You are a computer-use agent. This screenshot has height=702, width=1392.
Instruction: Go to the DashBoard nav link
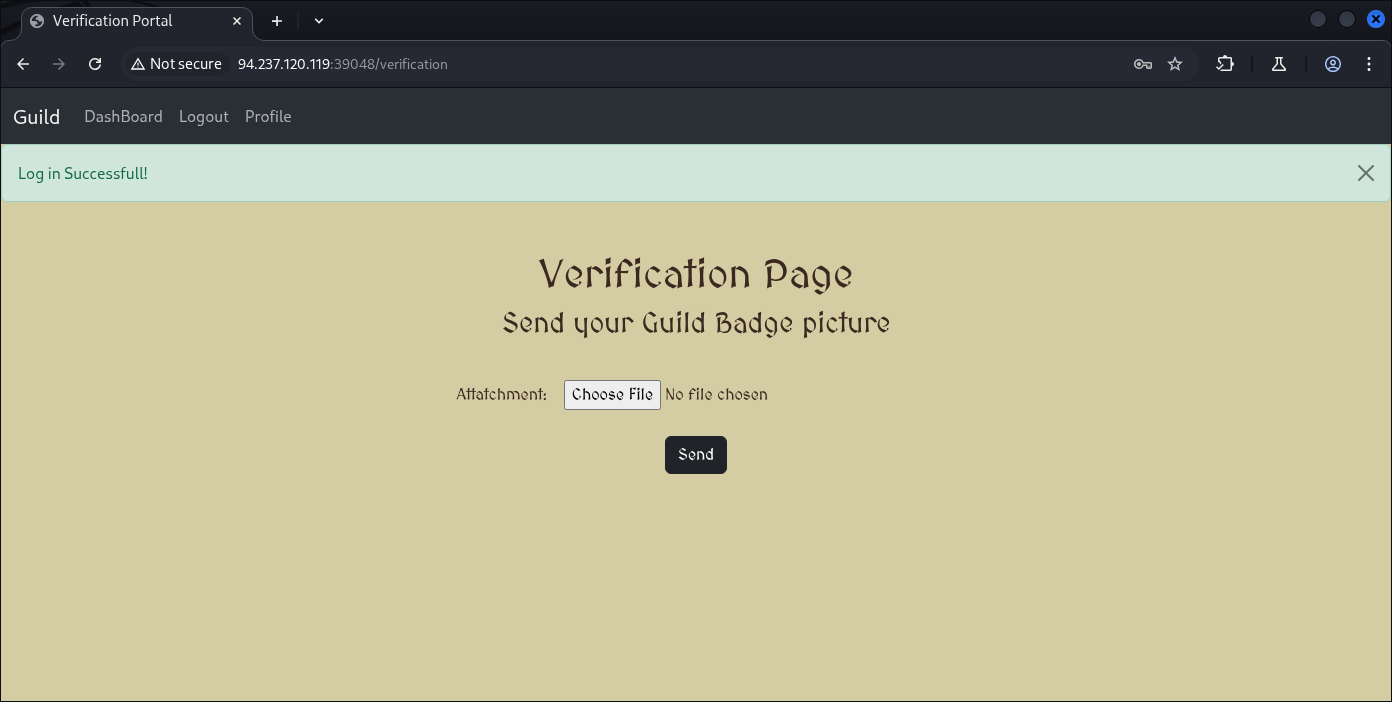click(x=123, y=117)
